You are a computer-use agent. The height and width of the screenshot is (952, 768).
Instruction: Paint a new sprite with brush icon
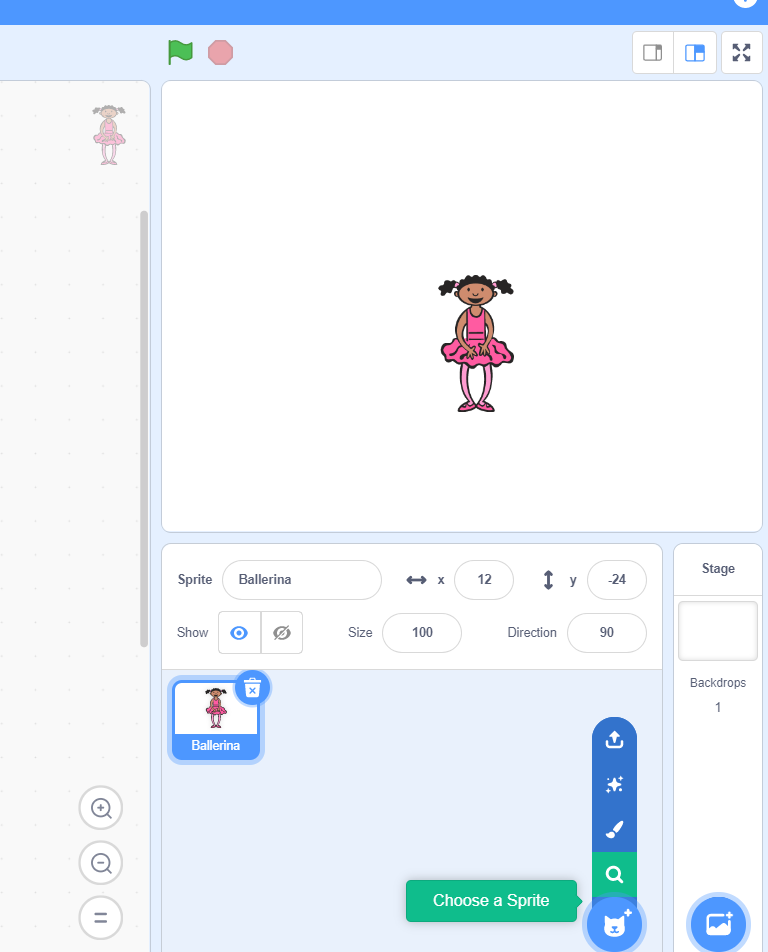click(614, 830)
